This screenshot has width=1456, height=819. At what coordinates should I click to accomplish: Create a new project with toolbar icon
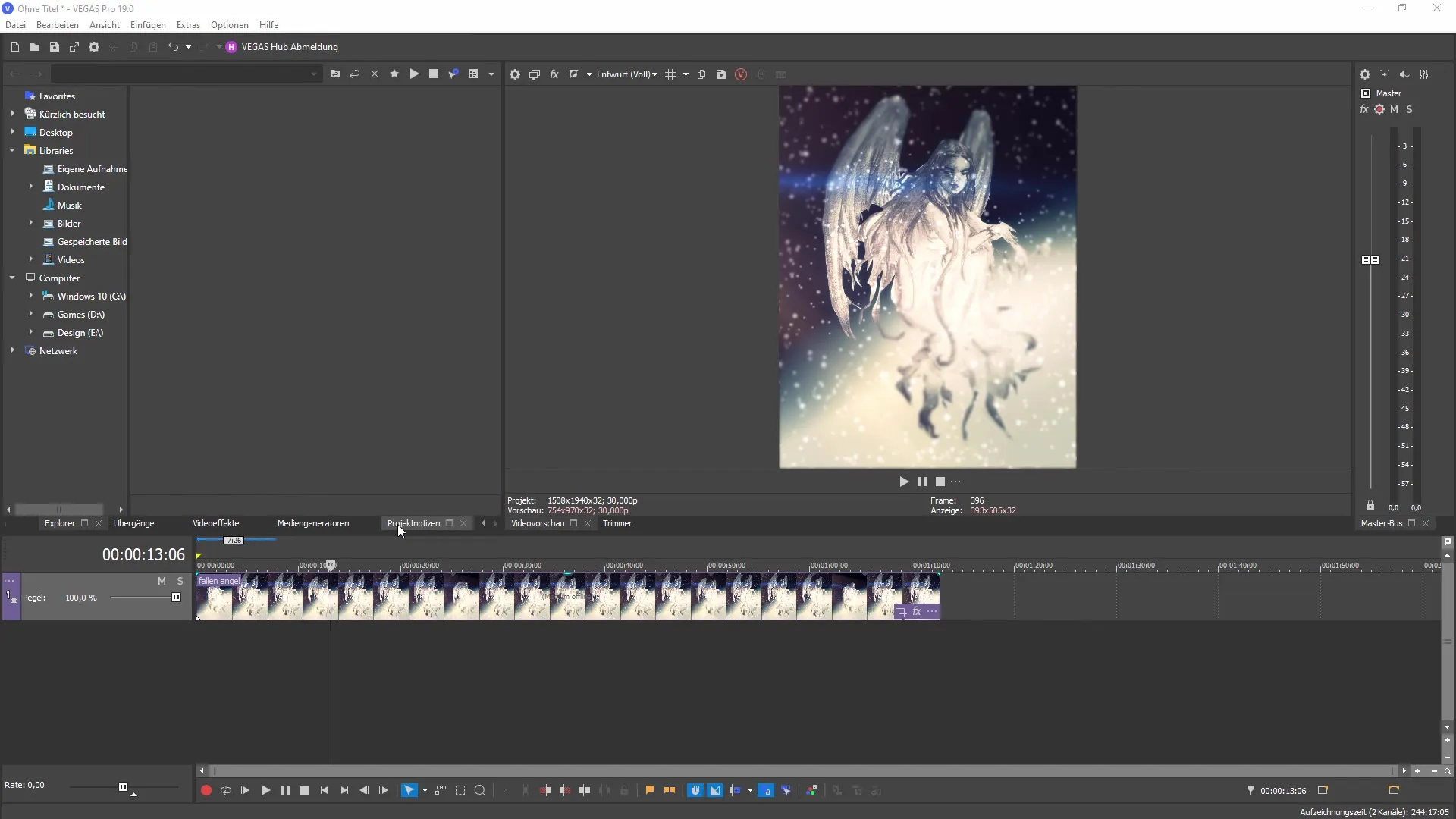coord(14,47)
